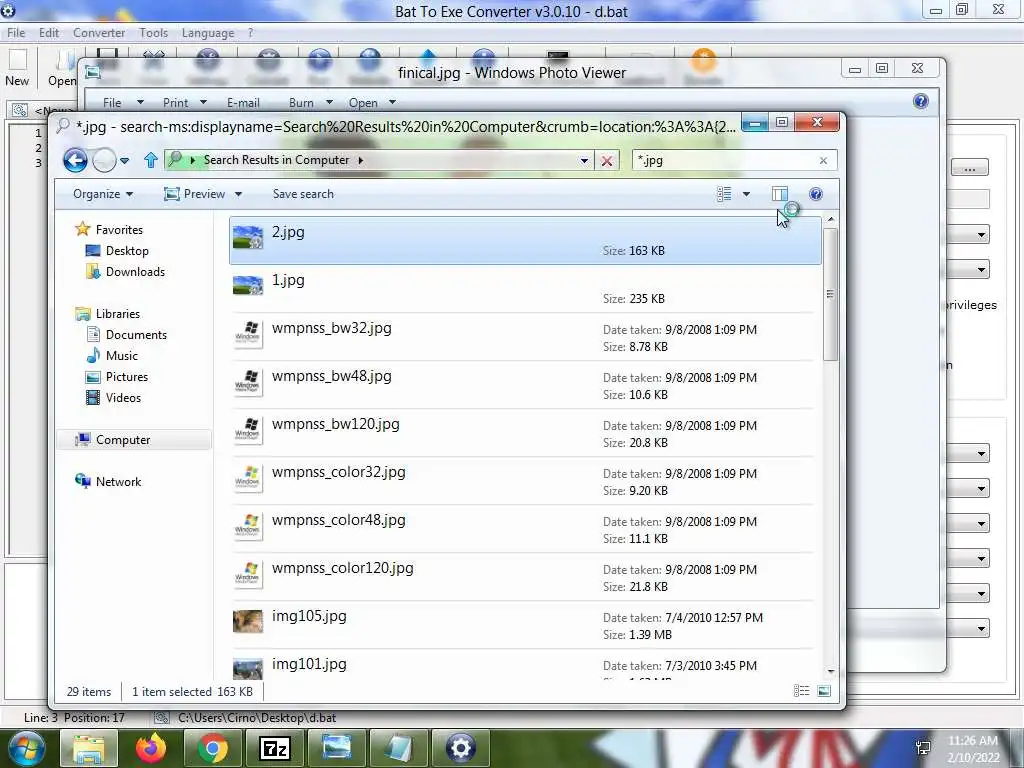Image resolution: width=1024 pixels, height=768 pixels.
Task: Click the Preview button
Action: [195, 194]
